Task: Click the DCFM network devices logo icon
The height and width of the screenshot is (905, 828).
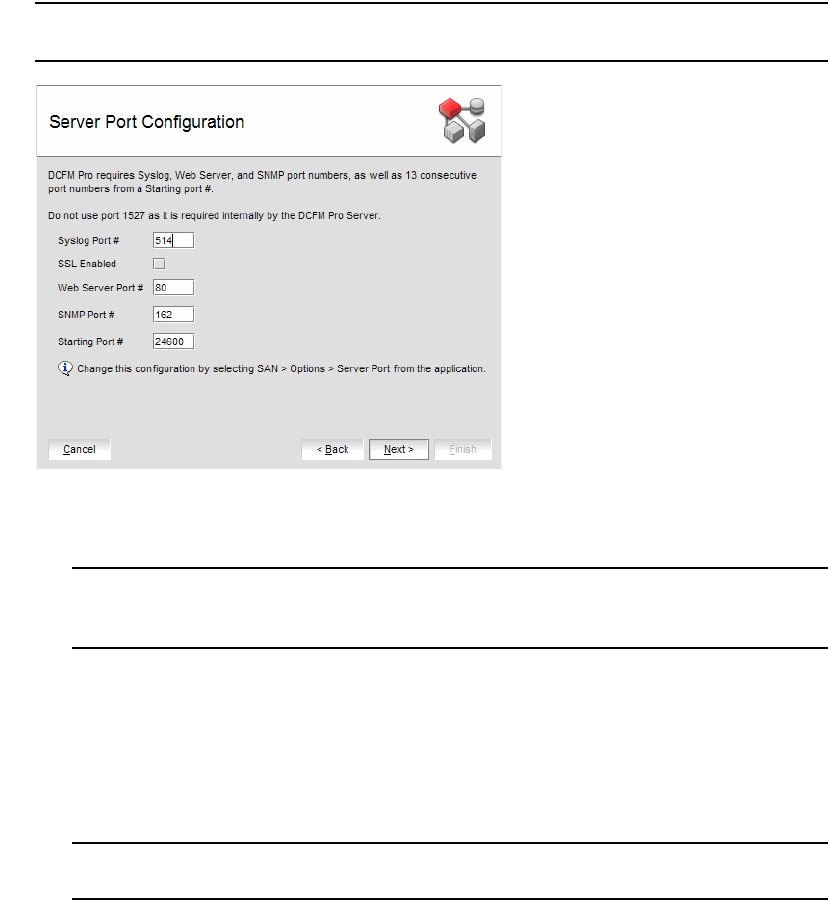Action: 462,121
